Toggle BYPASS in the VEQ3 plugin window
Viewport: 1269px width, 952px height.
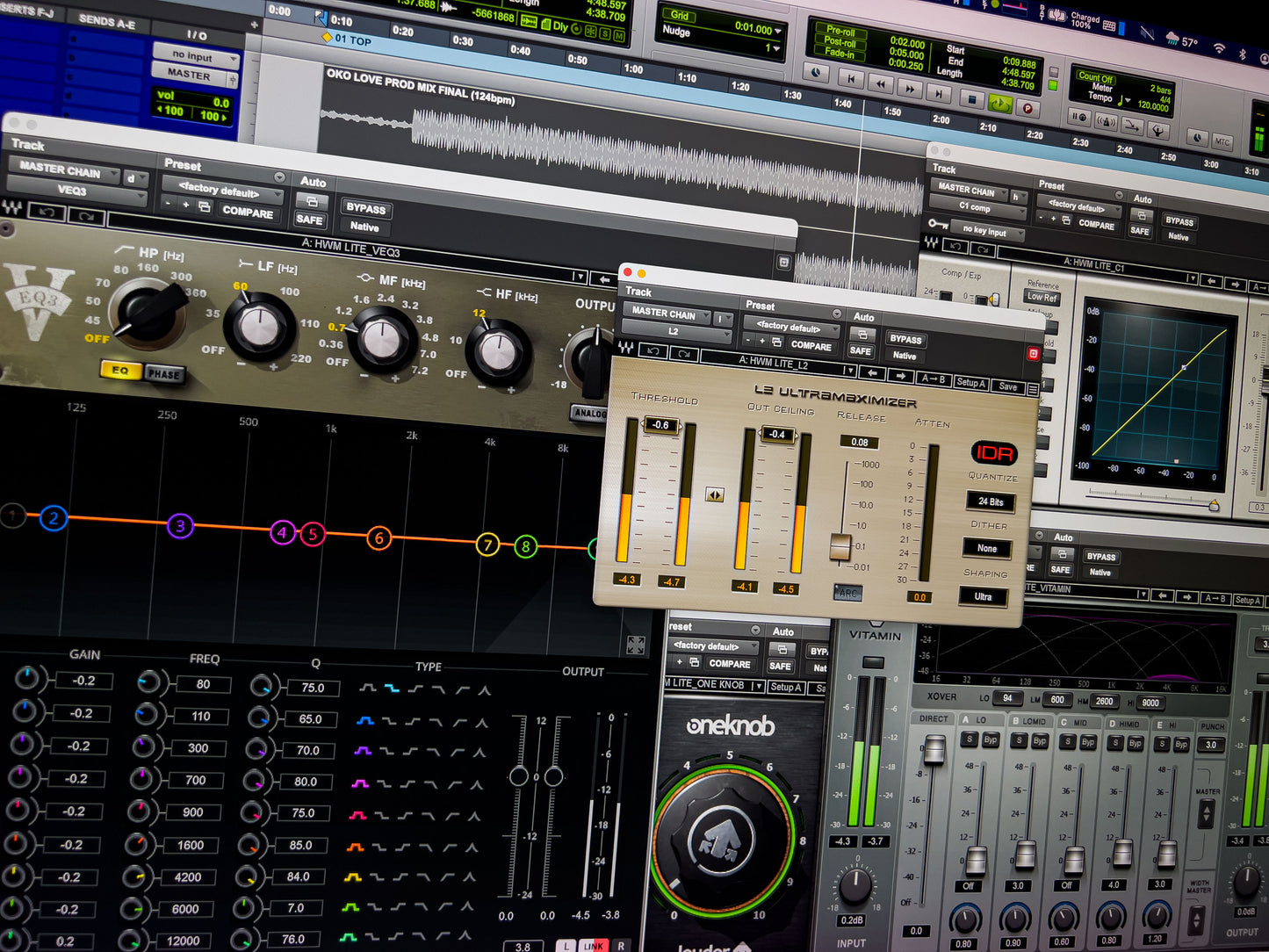365,208
